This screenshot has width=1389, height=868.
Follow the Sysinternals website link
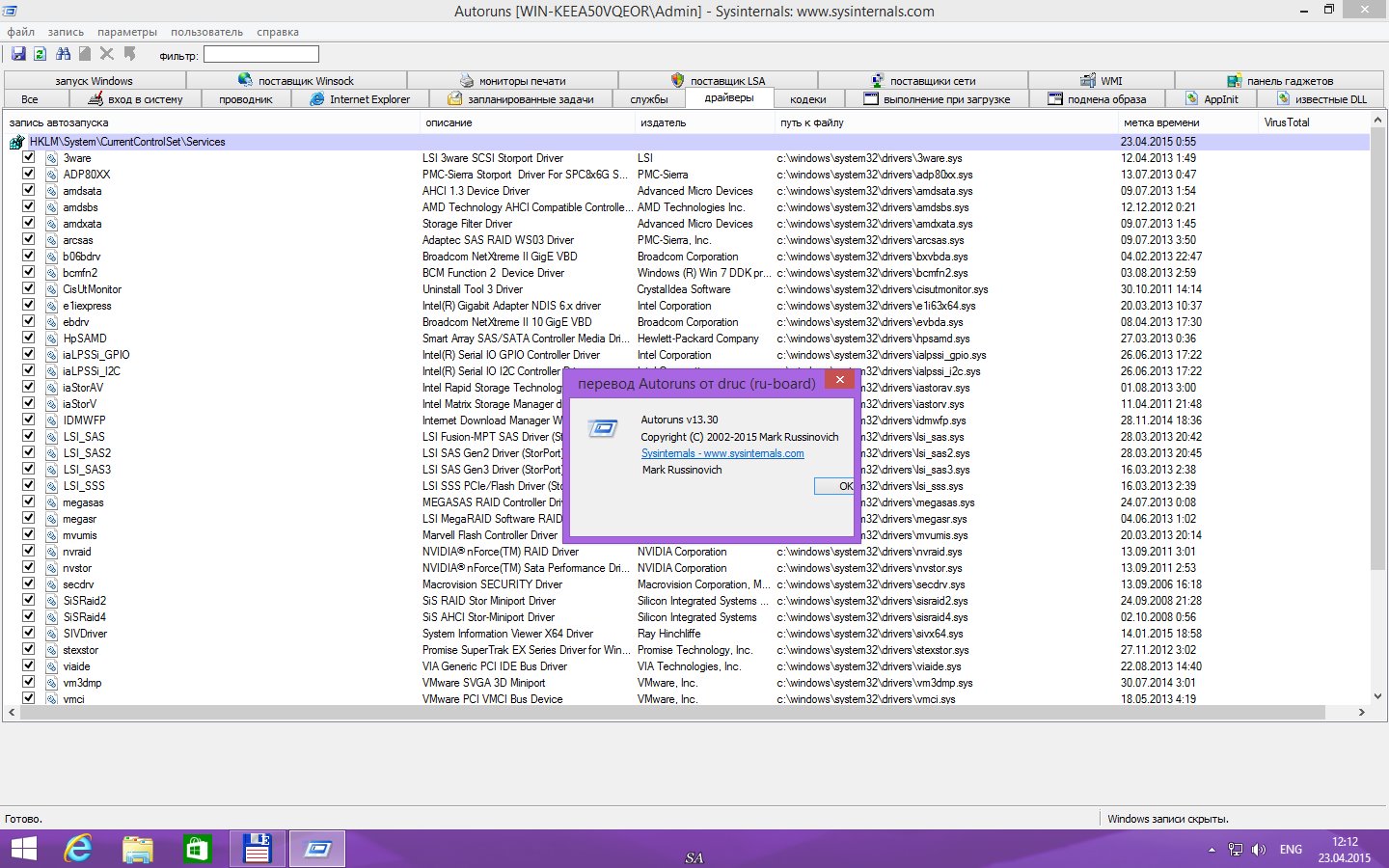tap(722, 453)
